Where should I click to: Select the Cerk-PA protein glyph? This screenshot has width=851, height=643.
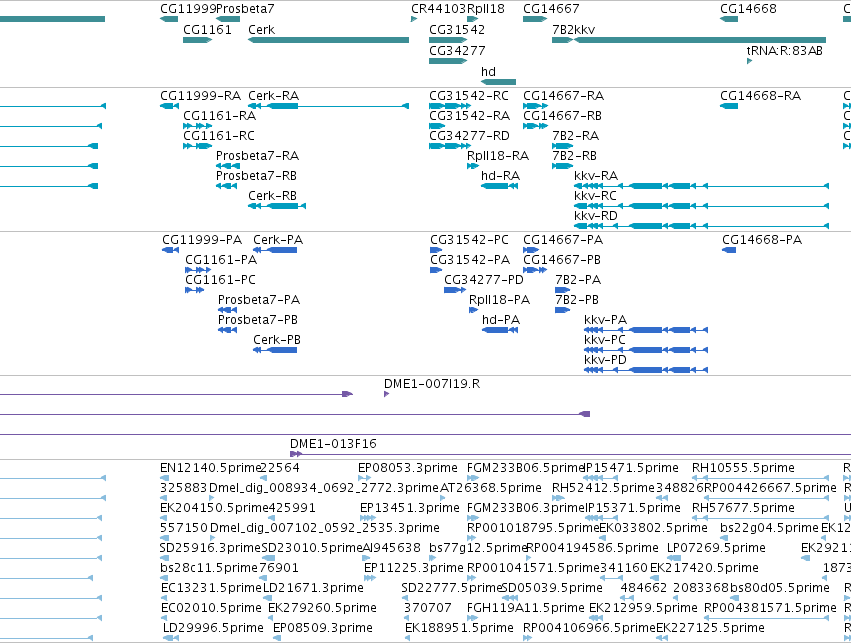click(275, 250)
